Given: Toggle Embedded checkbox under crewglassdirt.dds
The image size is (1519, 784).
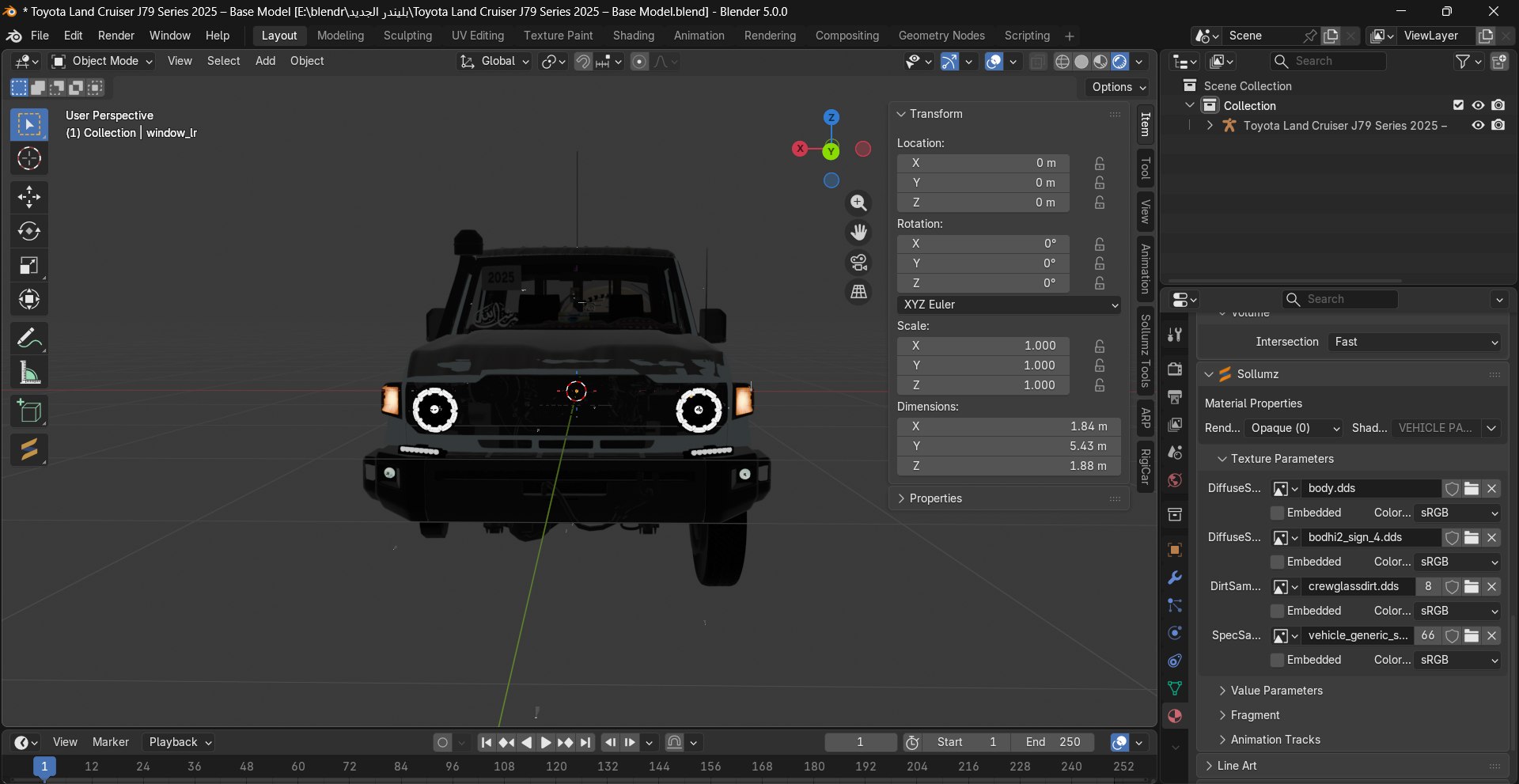Looking at the screenshot, I should (1277, 611).
